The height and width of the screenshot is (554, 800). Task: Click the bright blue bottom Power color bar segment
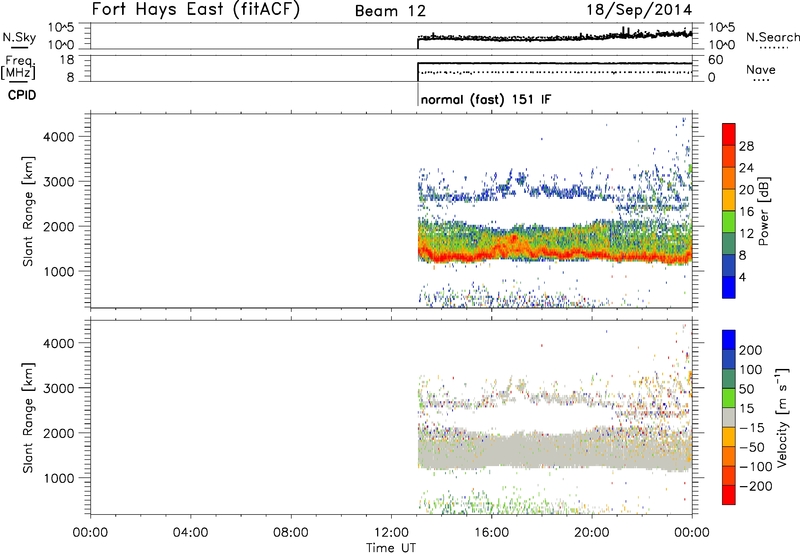[729, 287]
